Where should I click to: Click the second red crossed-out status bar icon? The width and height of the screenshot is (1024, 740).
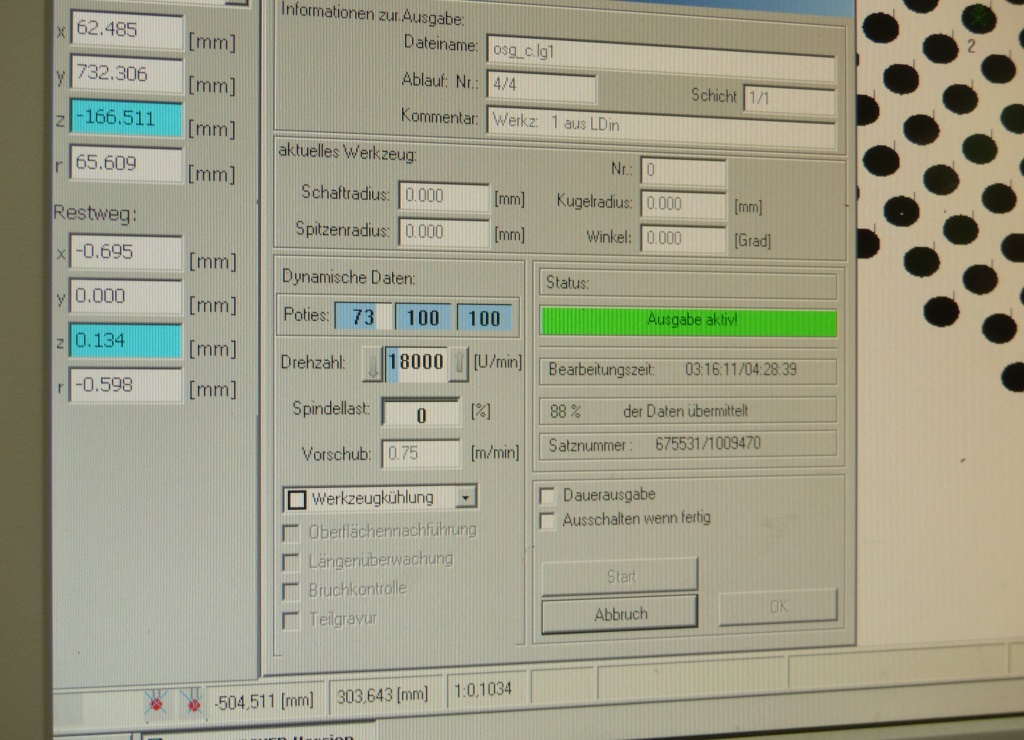[x=192, y=703]
